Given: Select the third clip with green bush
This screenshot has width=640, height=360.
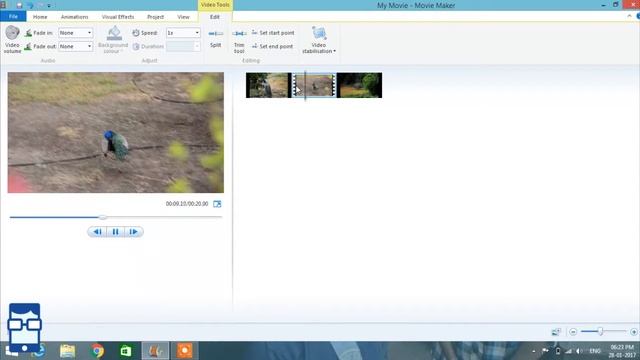Looking at the screenshot, I should pyautogui.click(x=360, y=85).
